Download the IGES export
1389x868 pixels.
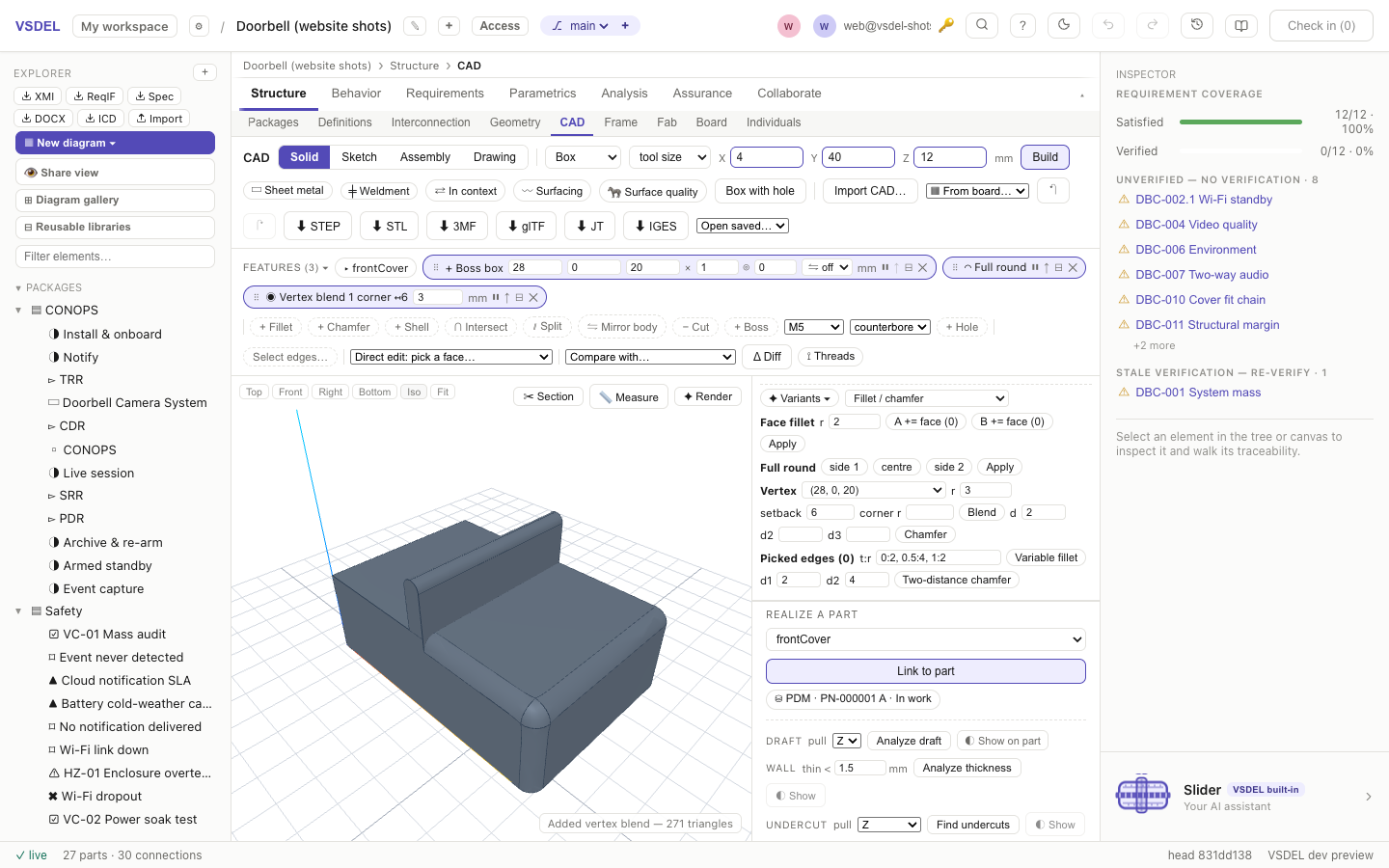656,226
